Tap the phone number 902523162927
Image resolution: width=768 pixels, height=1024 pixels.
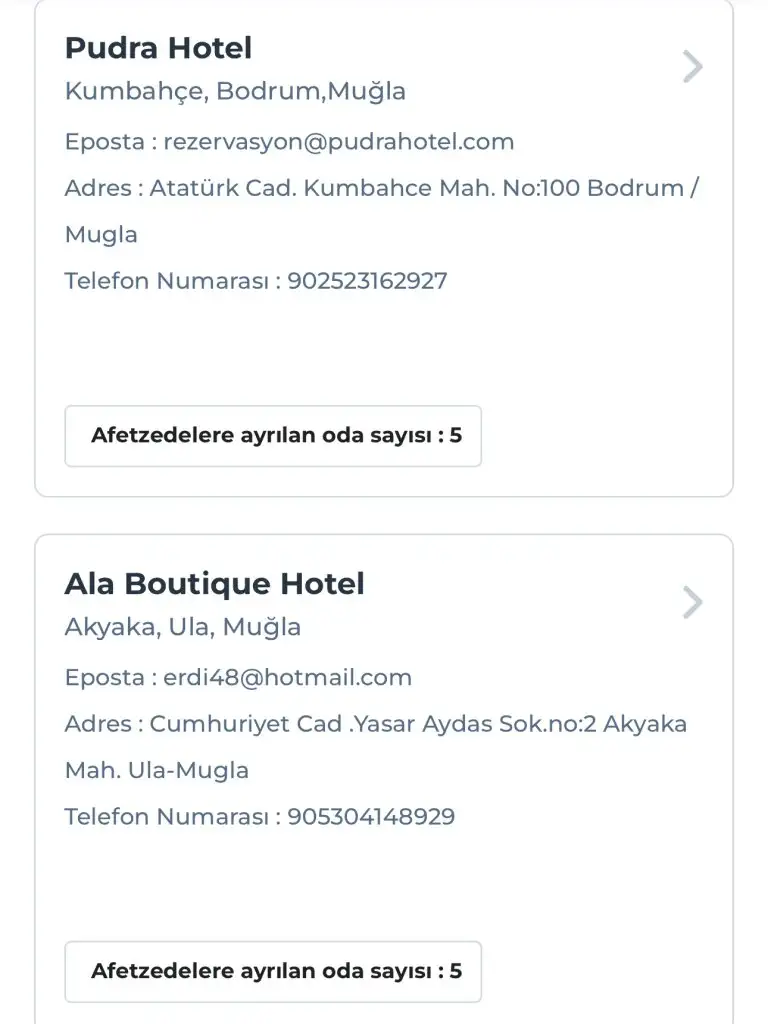tap(367, 281)
